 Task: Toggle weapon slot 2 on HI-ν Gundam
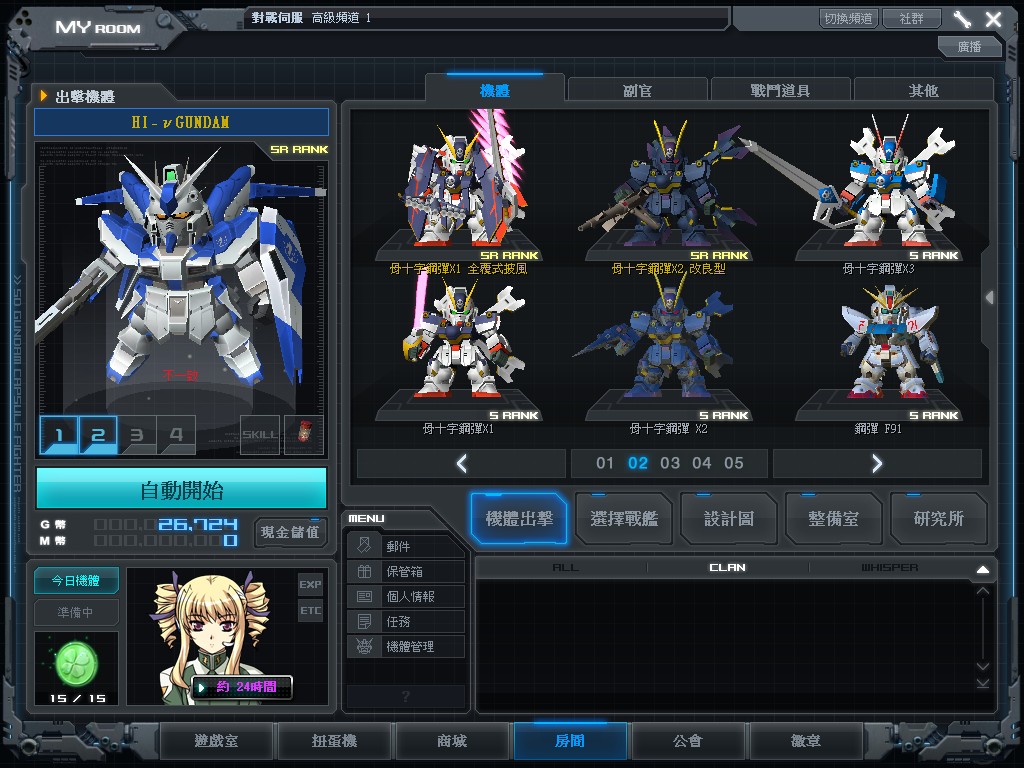(98, 435)
